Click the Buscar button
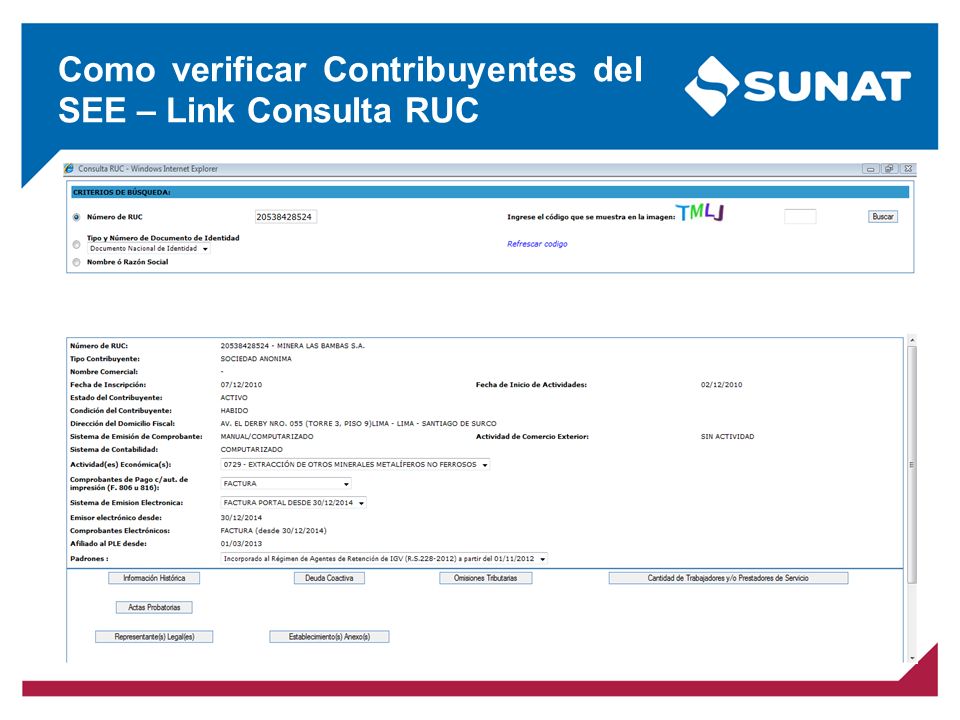Viewport: 960px width, 720px height. click(882, 216)
